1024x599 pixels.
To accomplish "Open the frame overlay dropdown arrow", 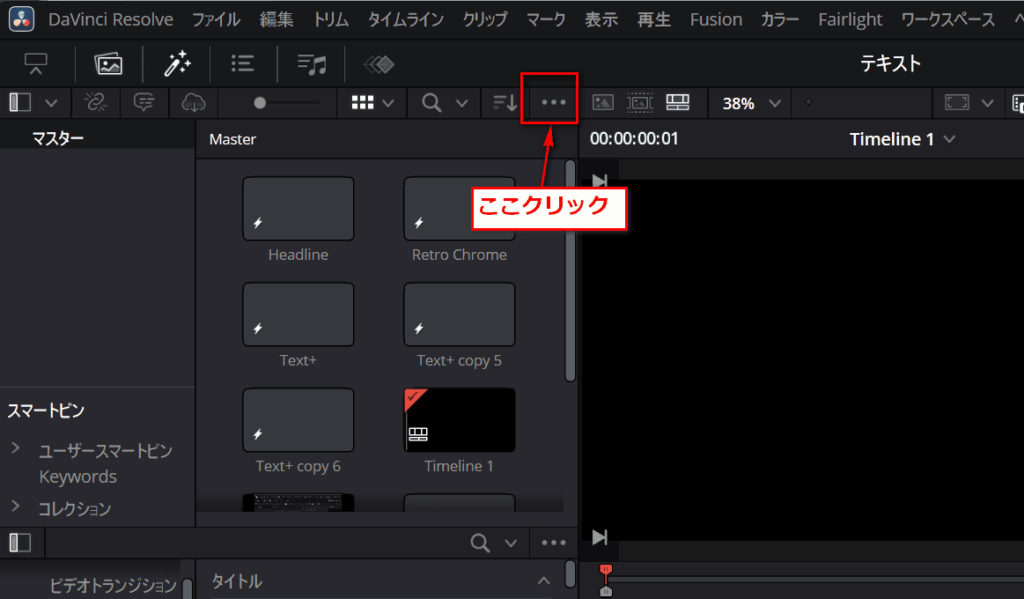I will pyautogui.click(x=987, y=103).
